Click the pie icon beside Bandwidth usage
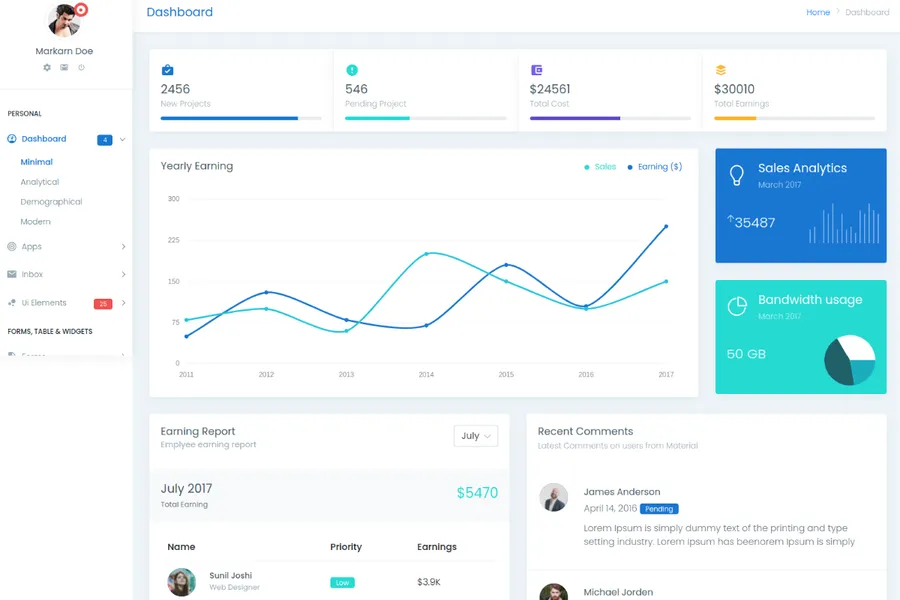This screenshot has height=600, width=900. 737,307
